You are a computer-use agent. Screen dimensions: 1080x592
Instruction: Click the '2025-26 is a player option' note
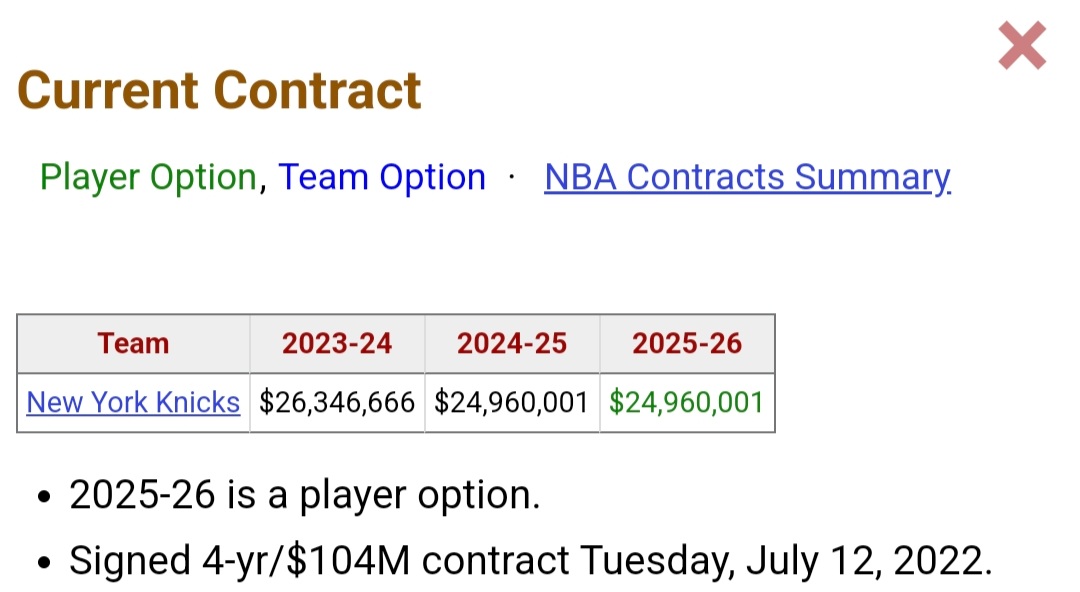coord(304,495)
